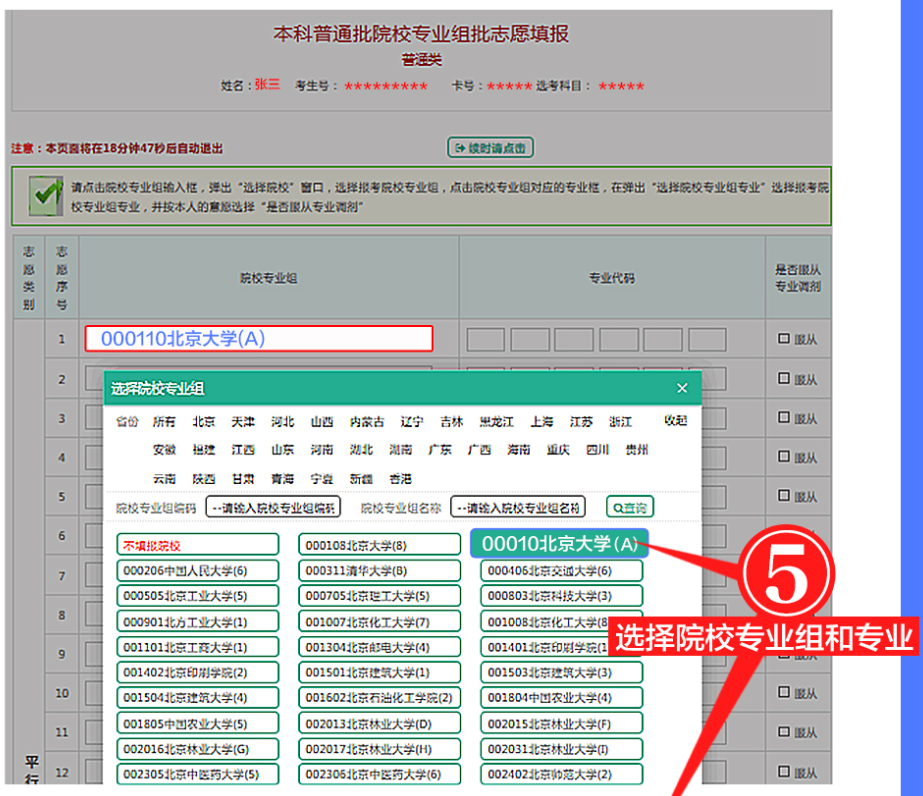Select 香港 province filter
The height and width of the screenshot is (796, 923).
tap(400, 479)
